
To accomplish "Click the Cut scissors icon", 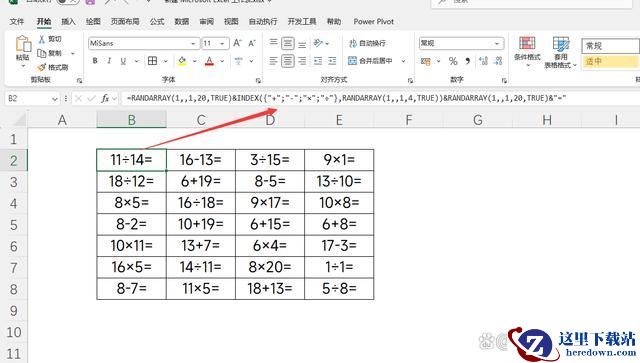I will (x=42, y=39).
